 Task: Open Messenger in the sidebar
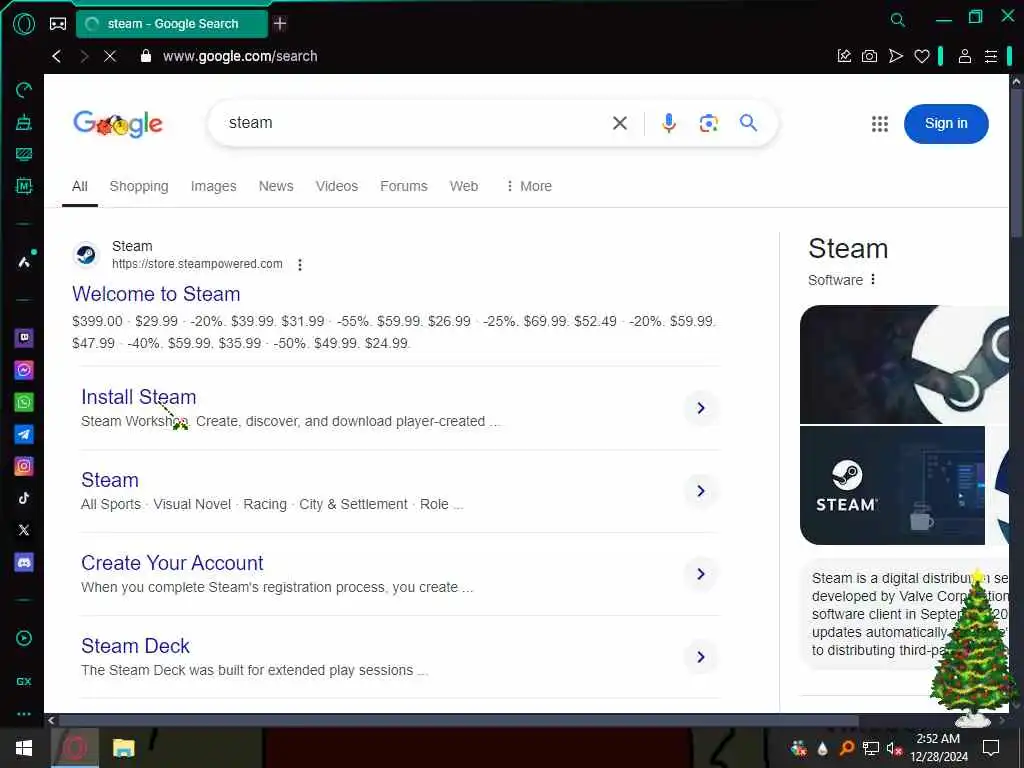click(x=24, y=370)
